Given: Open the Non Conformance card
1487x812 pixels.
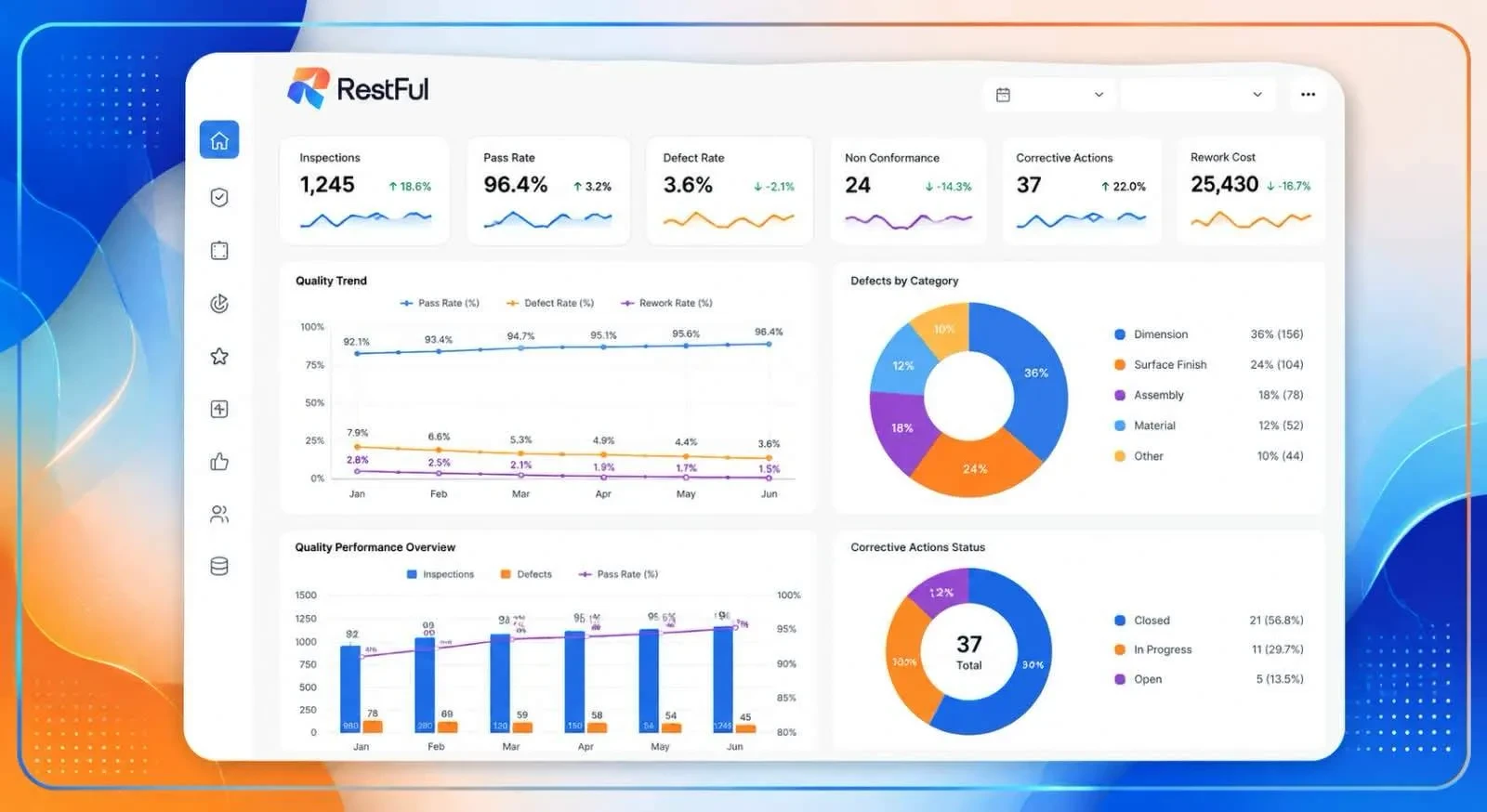Looking at the screenshot, I should (908, 191).
